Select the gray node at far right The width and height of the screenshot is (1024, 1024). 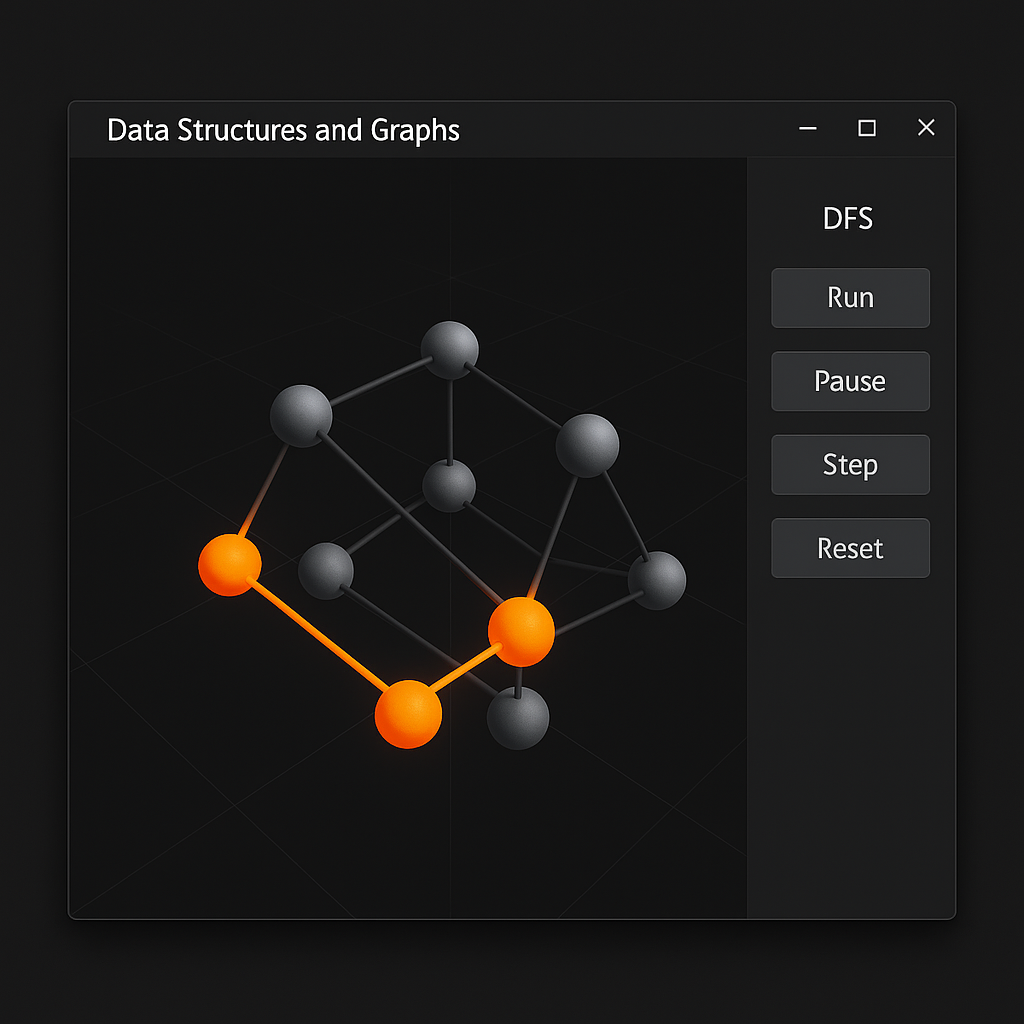click(657, 581)
